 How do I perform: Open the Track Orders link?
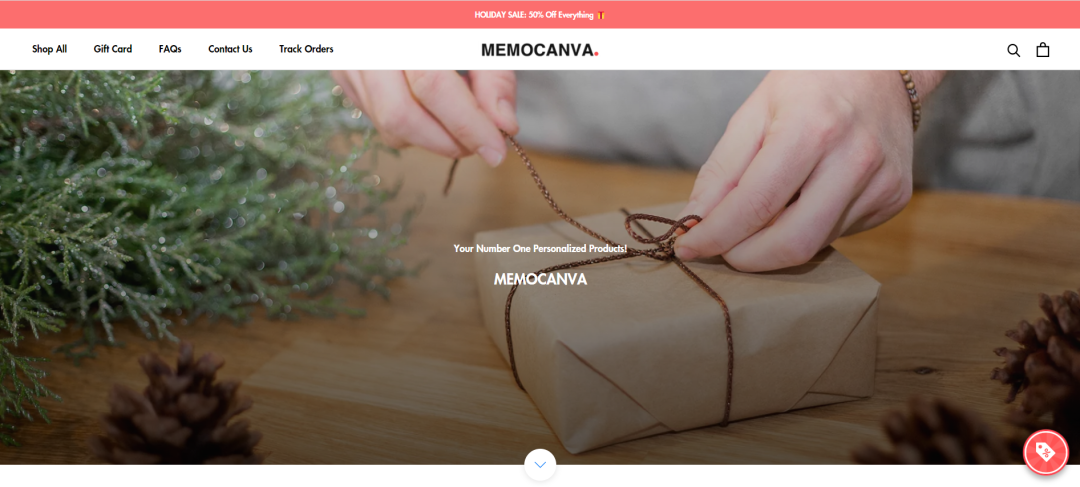click(x=307, y=49)
